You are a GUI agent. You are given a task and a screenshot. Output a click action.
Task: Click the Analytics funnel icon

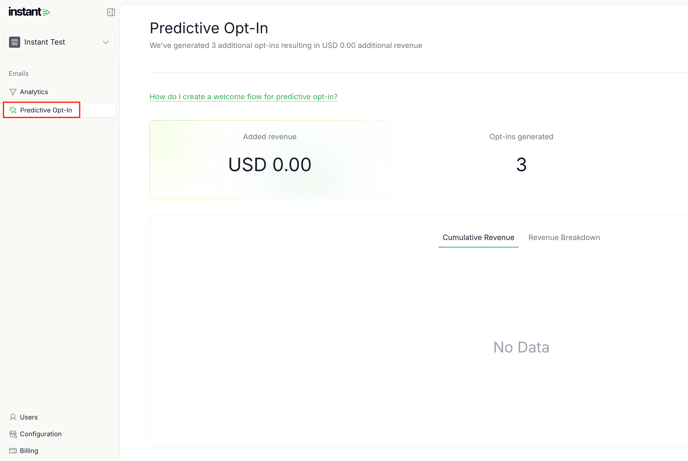tap(13, 92)
